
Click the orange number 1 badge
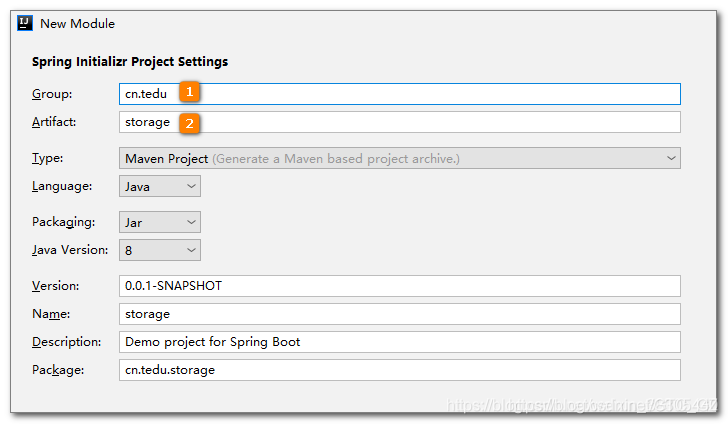click(x=190, y=92)
